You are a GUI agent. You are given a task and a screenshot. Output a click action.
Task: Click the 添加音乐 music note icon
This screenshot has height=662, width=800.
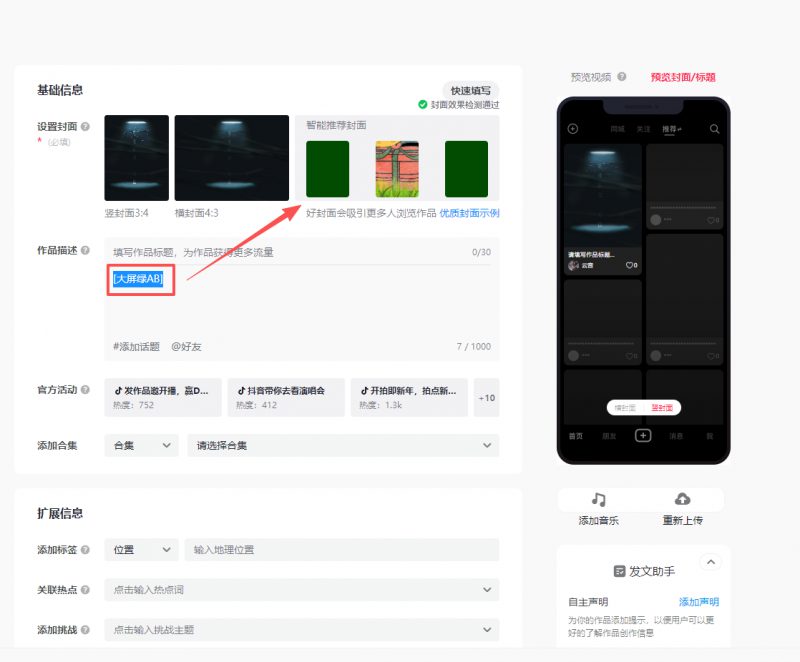[x=598, y=499]
